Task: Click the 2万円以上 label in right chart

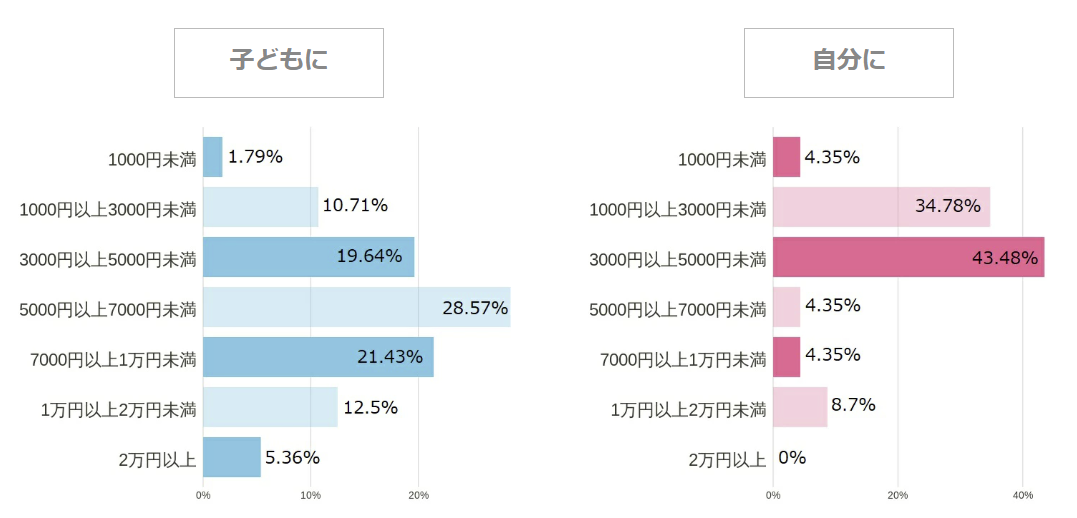Action: tap(727, 459)
